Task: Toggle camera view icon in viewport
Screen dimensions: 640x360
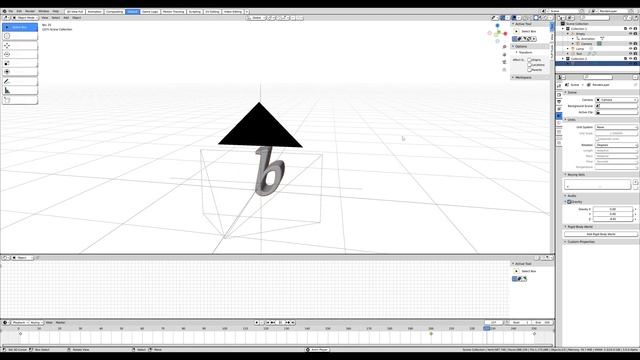Action: [504, 62]
